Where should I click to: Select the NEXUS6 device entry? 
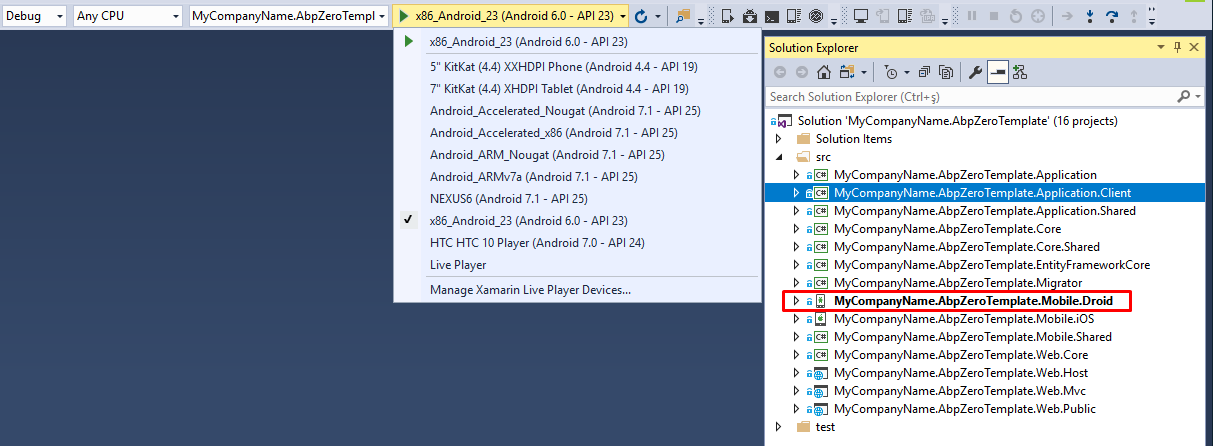pos(576,198)
